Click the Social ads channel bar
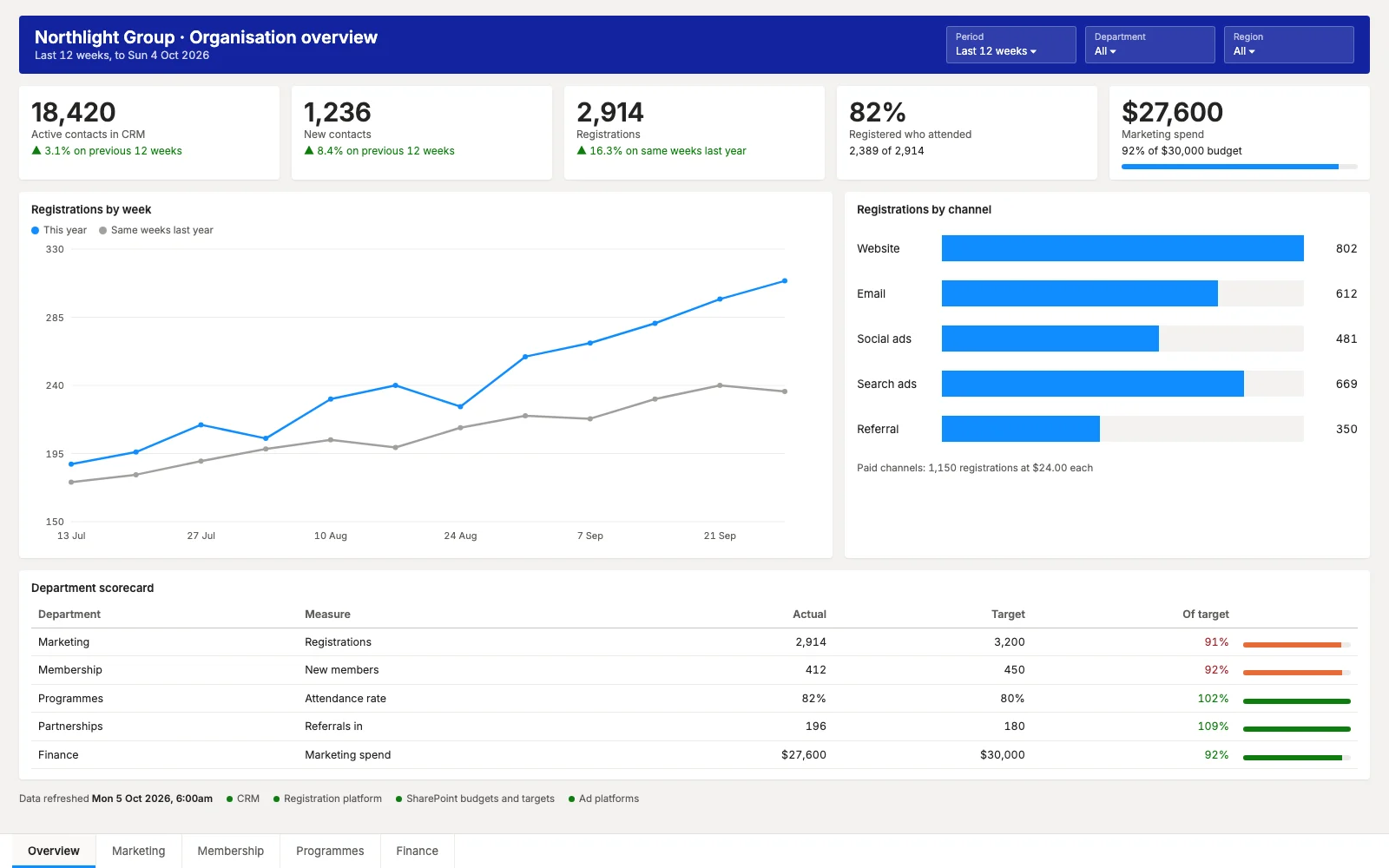 coord(1050,339)
